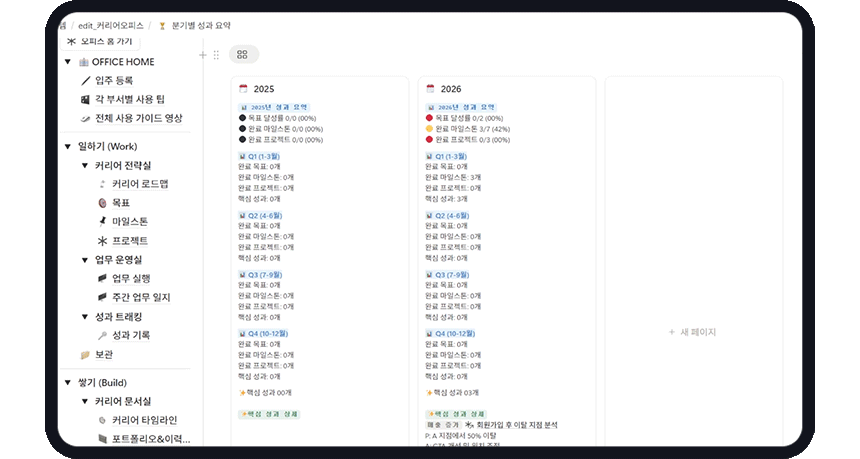Collapse the 커리어 전략실 group
This screenshot has width=860, height=459.
84,166
